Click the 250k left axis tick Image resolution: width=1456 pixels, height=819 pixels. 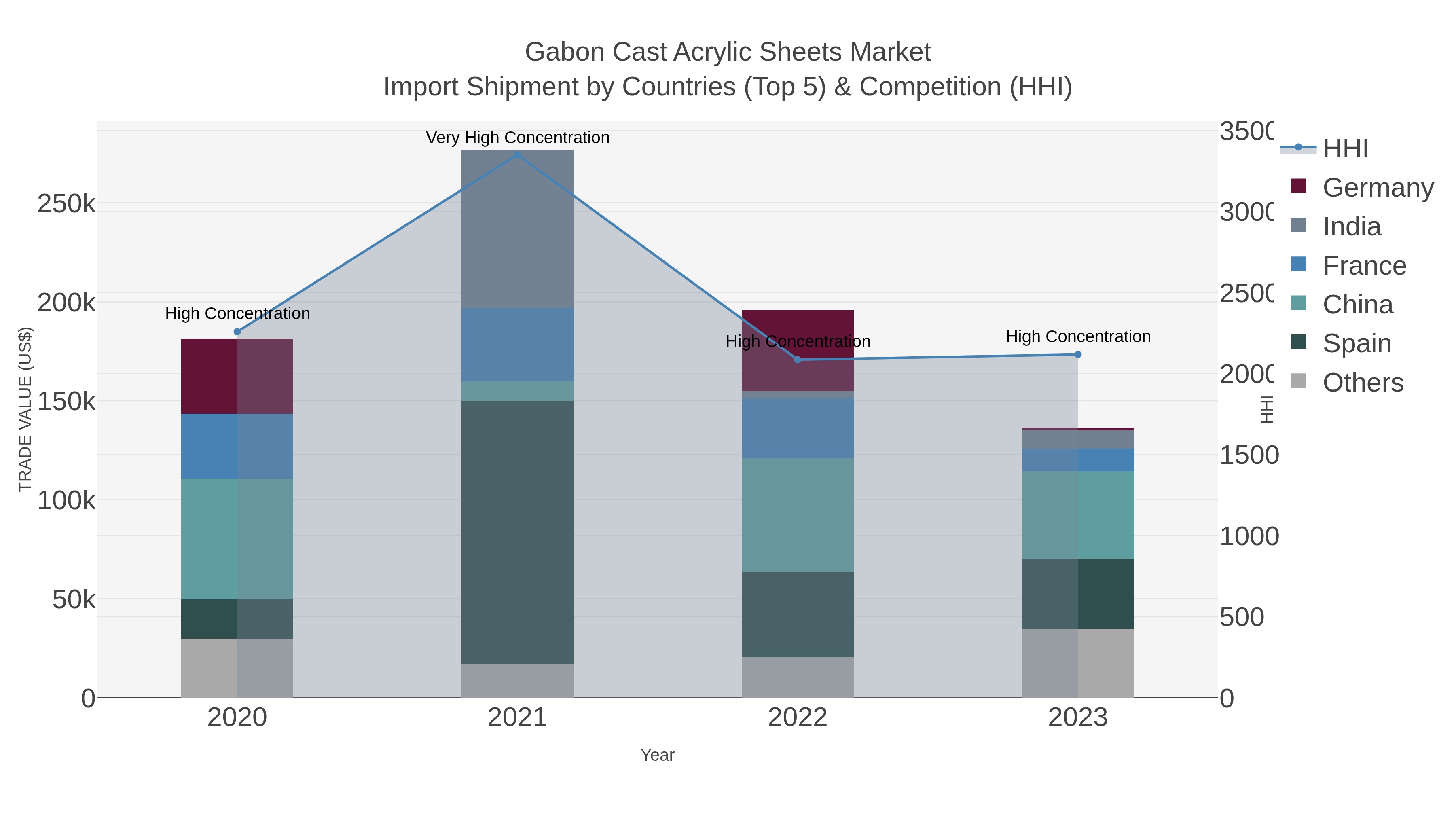pos(67,203)
